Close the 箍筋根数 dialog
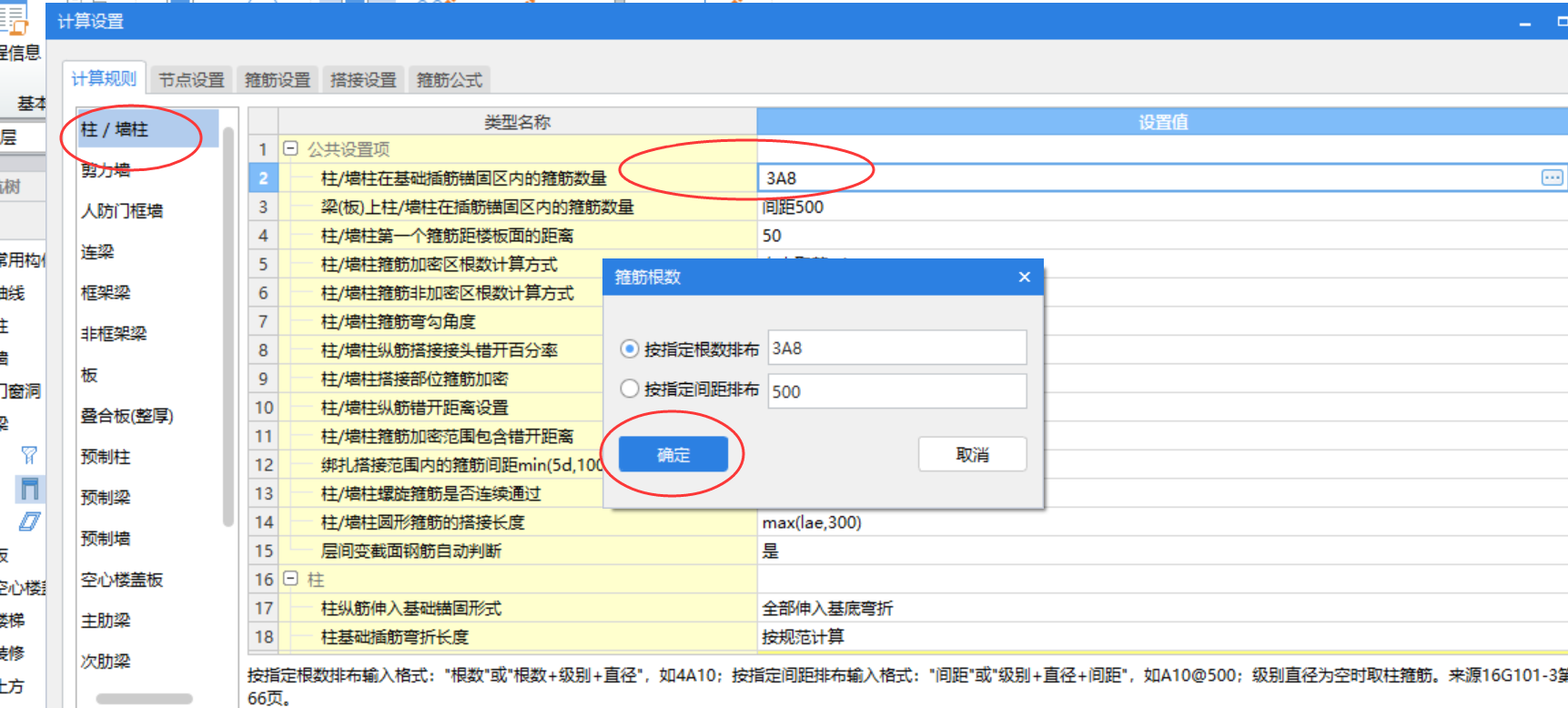 1025,277
